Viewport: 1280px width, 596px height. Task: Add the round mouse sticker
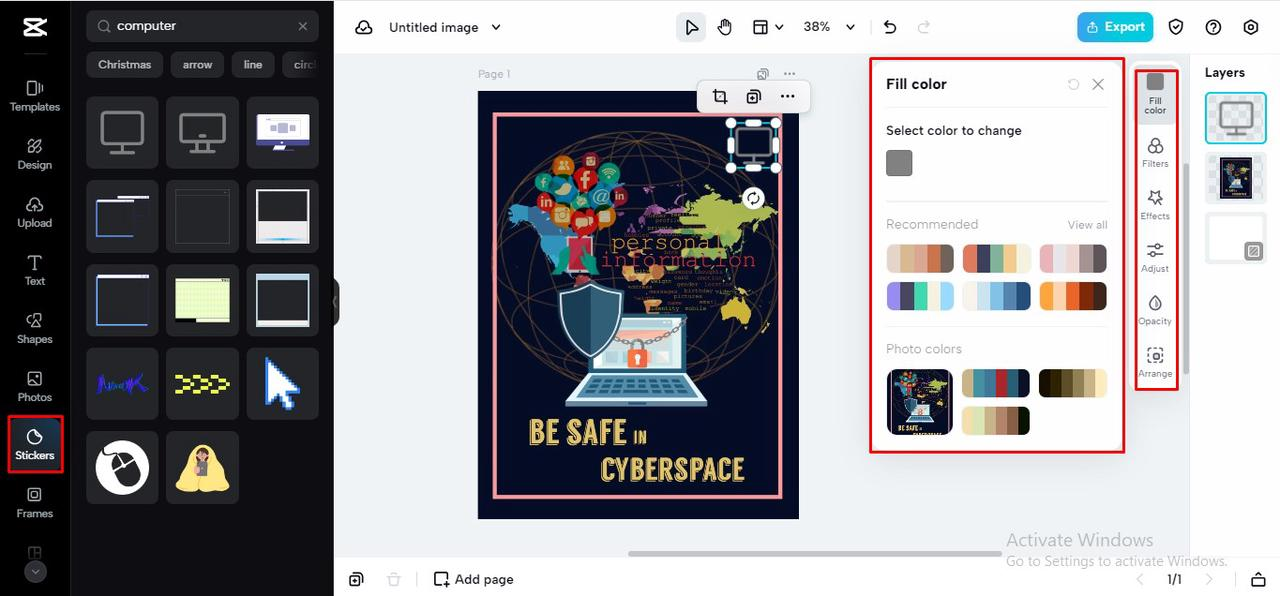pos(122,467)
